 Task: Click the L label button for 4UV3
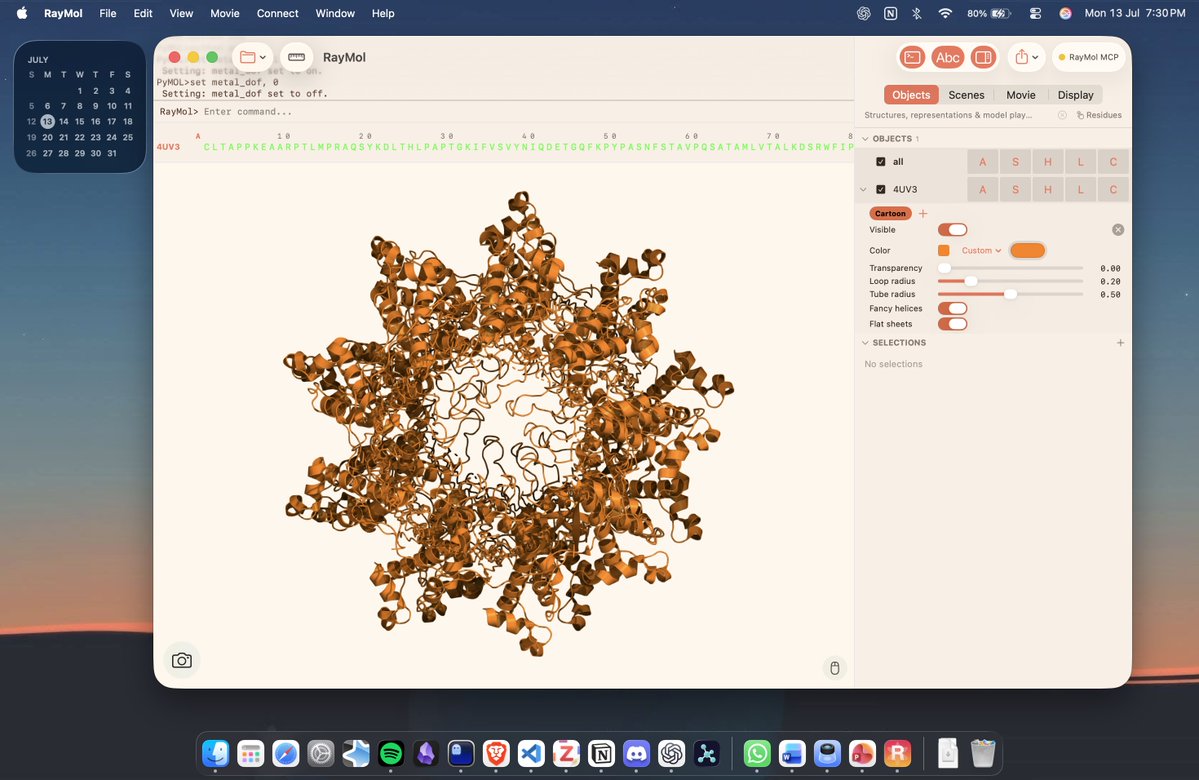coord(1080,190)
